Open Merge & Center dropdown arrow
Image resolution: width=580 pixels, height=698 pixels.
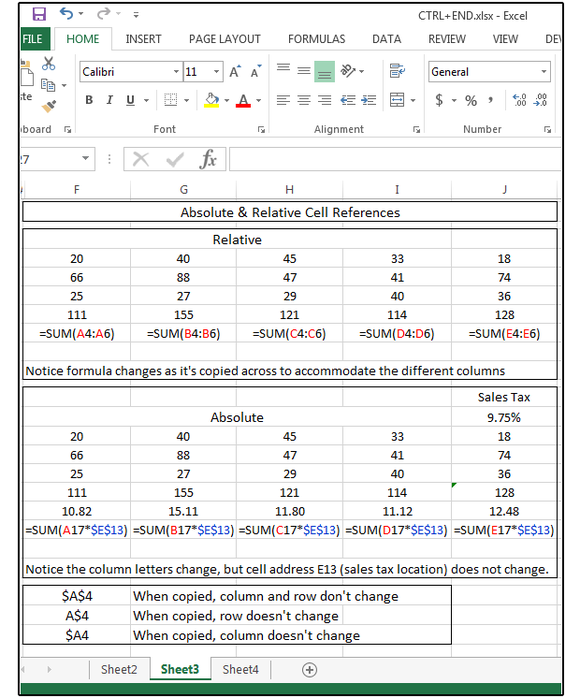[413, 100]
